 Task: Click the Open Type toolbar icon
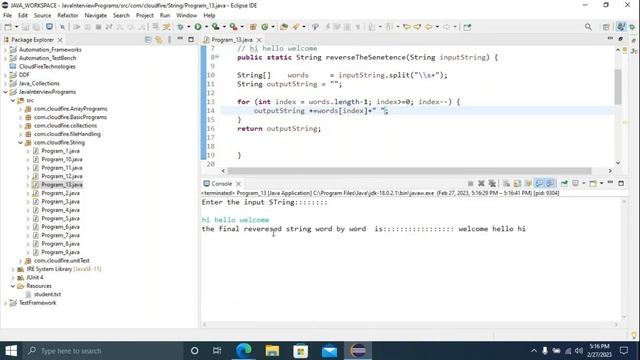pos(284,27)
